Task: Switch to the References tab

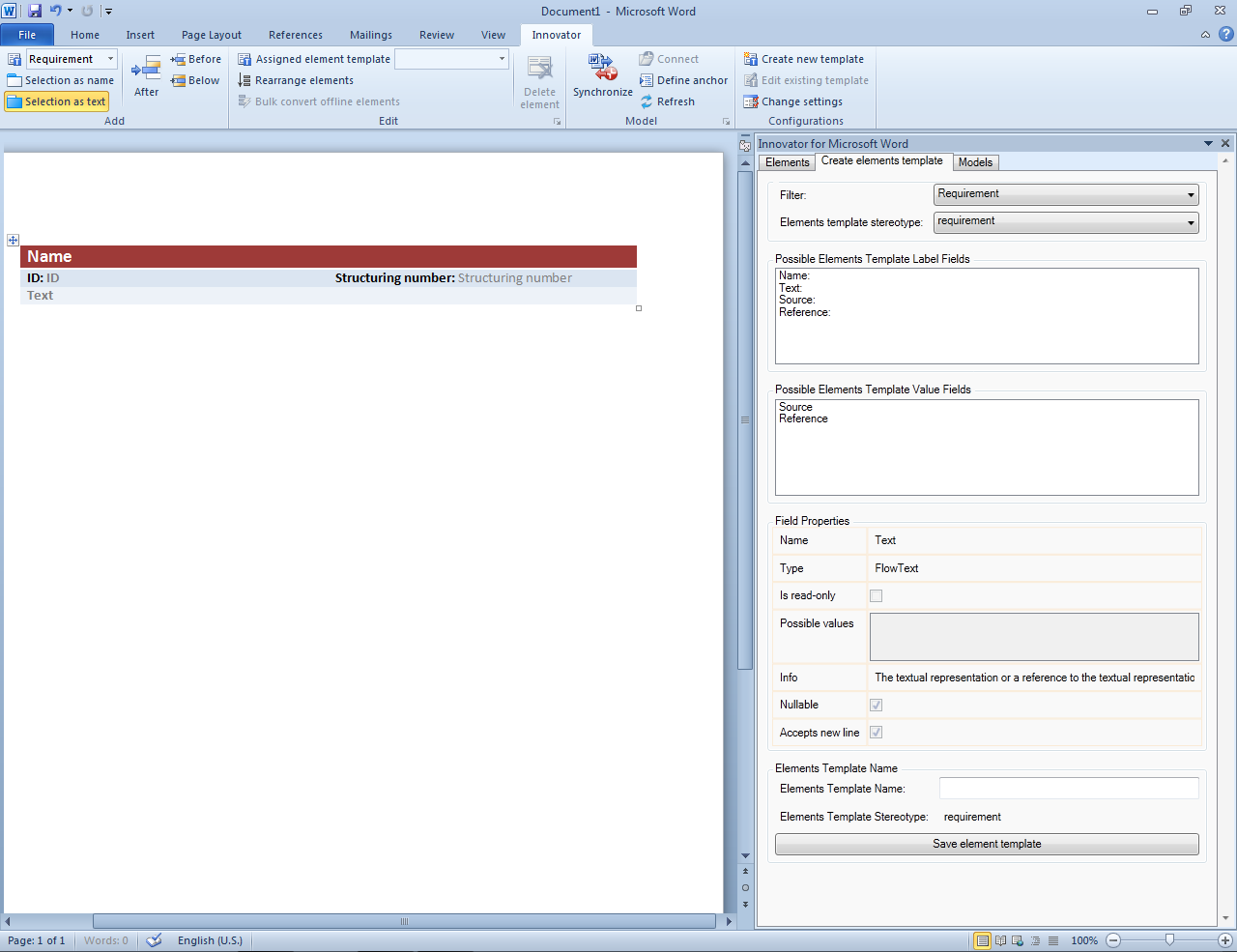Action: [296, 35]
